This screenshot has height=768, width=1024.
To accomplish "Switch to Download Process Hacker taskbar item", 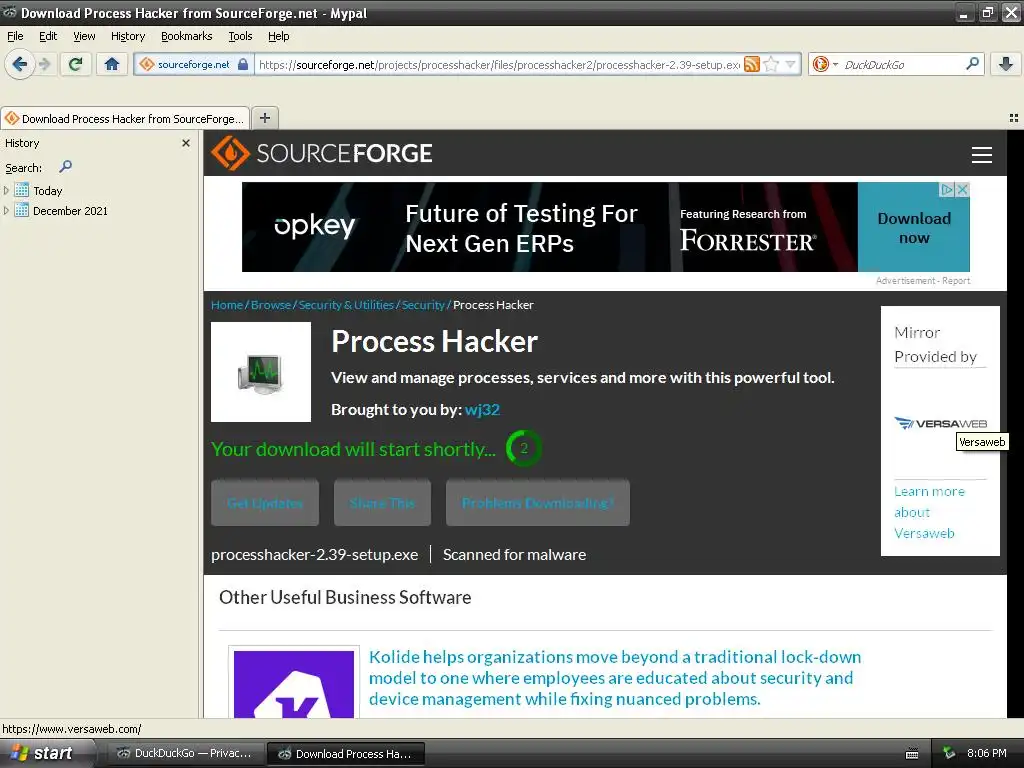I will (x=346, y=754).
